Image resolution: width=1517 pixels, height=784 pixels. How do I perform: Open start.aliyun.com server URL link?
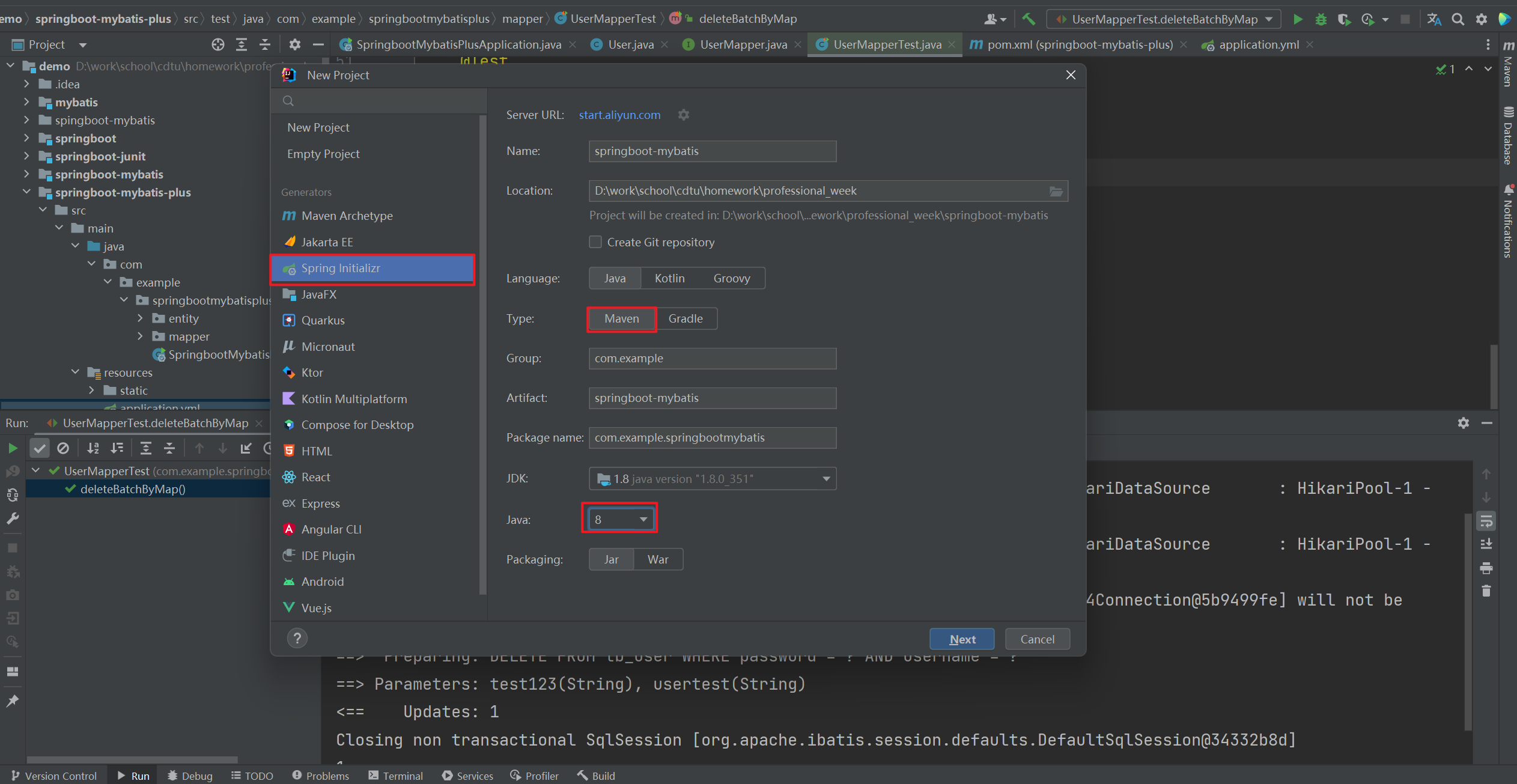(619, 115)
